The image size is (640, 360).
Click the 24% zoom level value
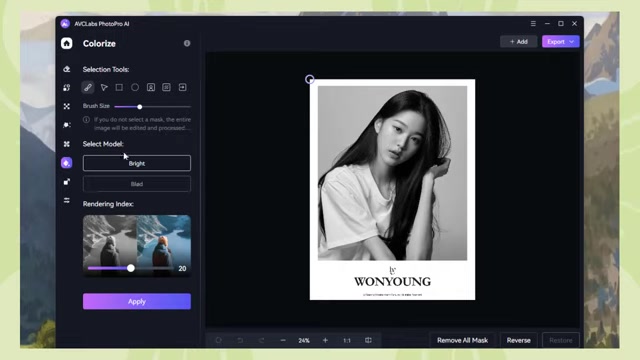pyautogui.click(x=304, y=340)
